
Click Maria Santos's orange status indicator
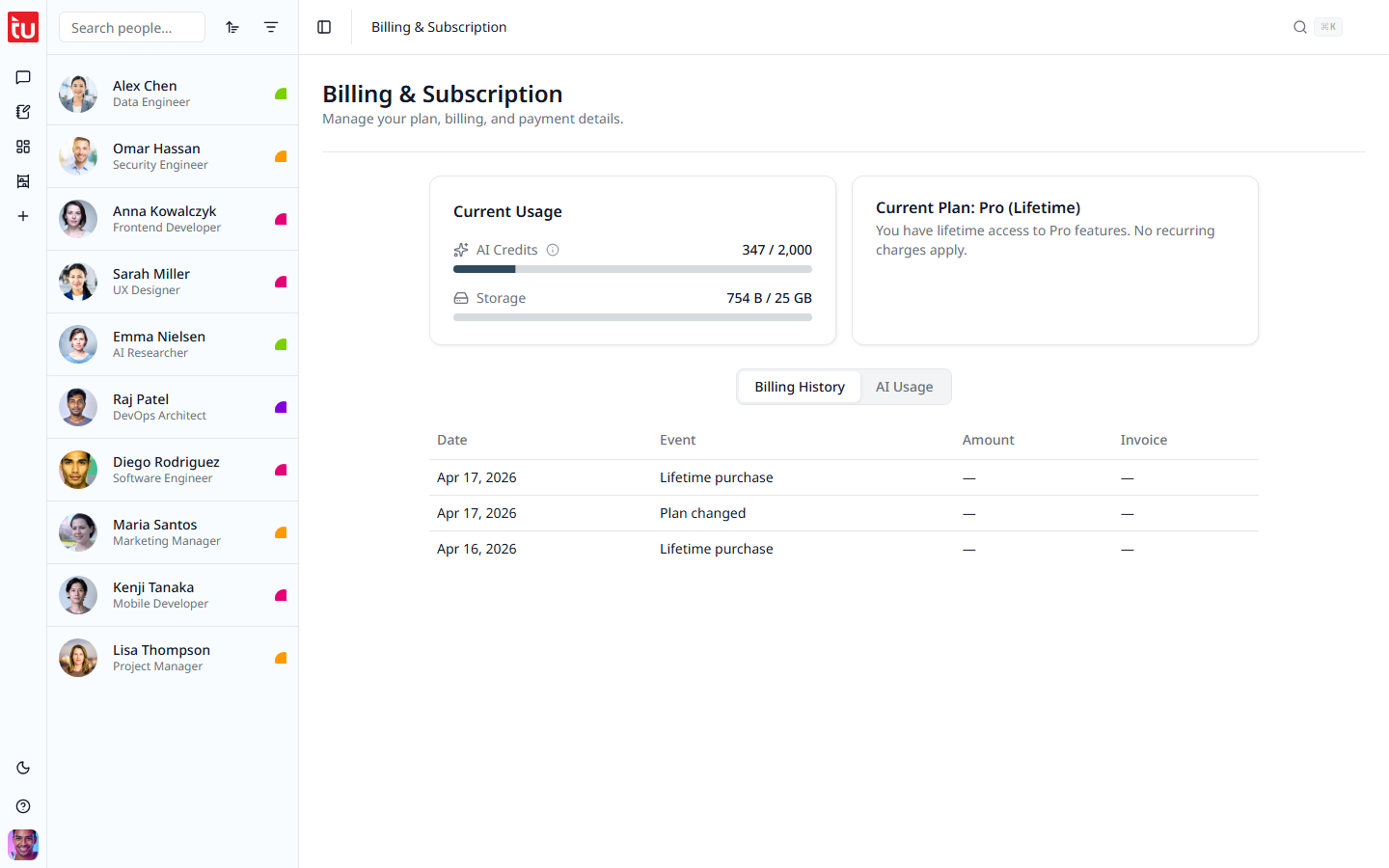point(281,532)
